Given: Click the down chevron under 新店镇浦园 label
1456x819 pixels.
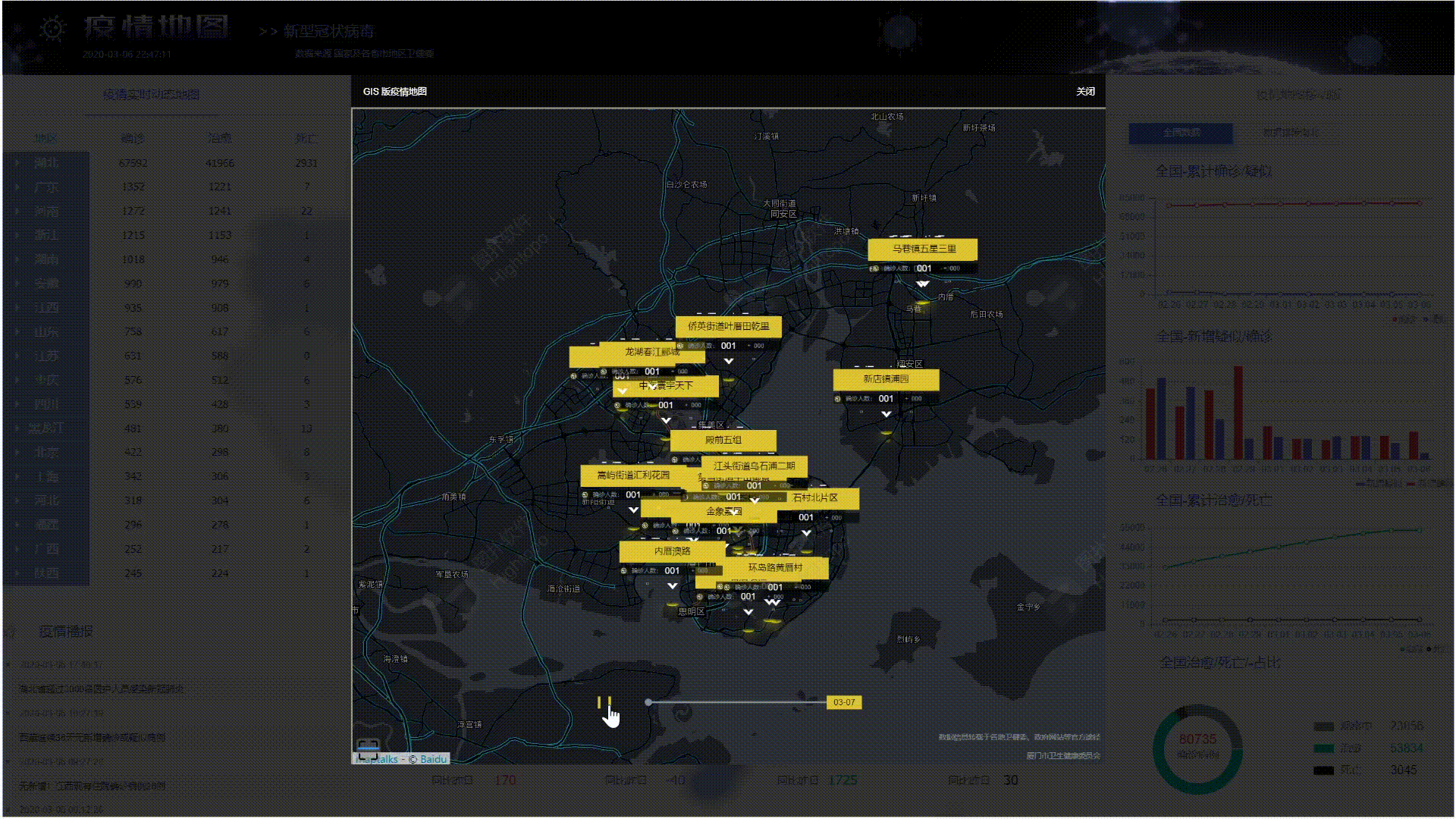Looking at the screenshot, I should click(886, 414).
